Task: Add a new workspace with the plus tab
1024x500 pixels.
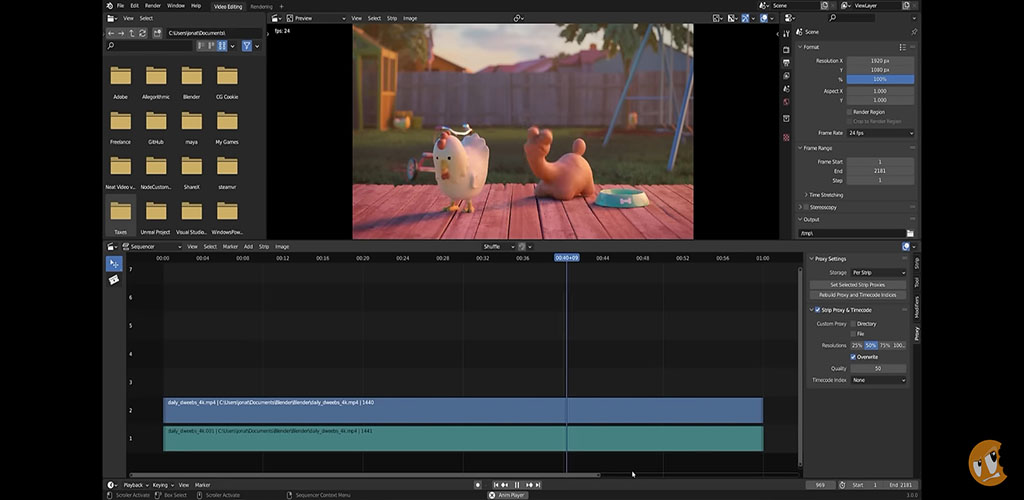Action: pos(281,7)
